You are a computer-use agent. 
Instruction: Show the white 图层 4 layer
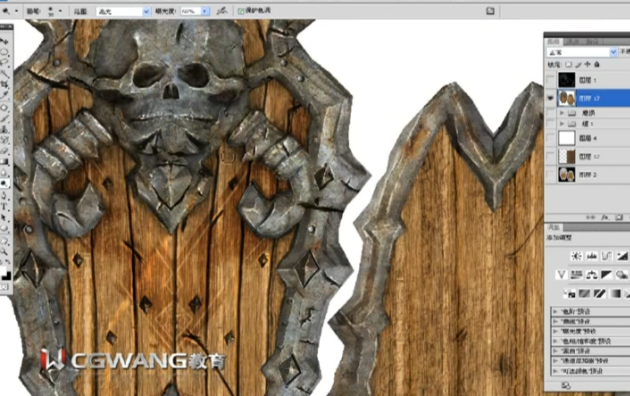550,138
